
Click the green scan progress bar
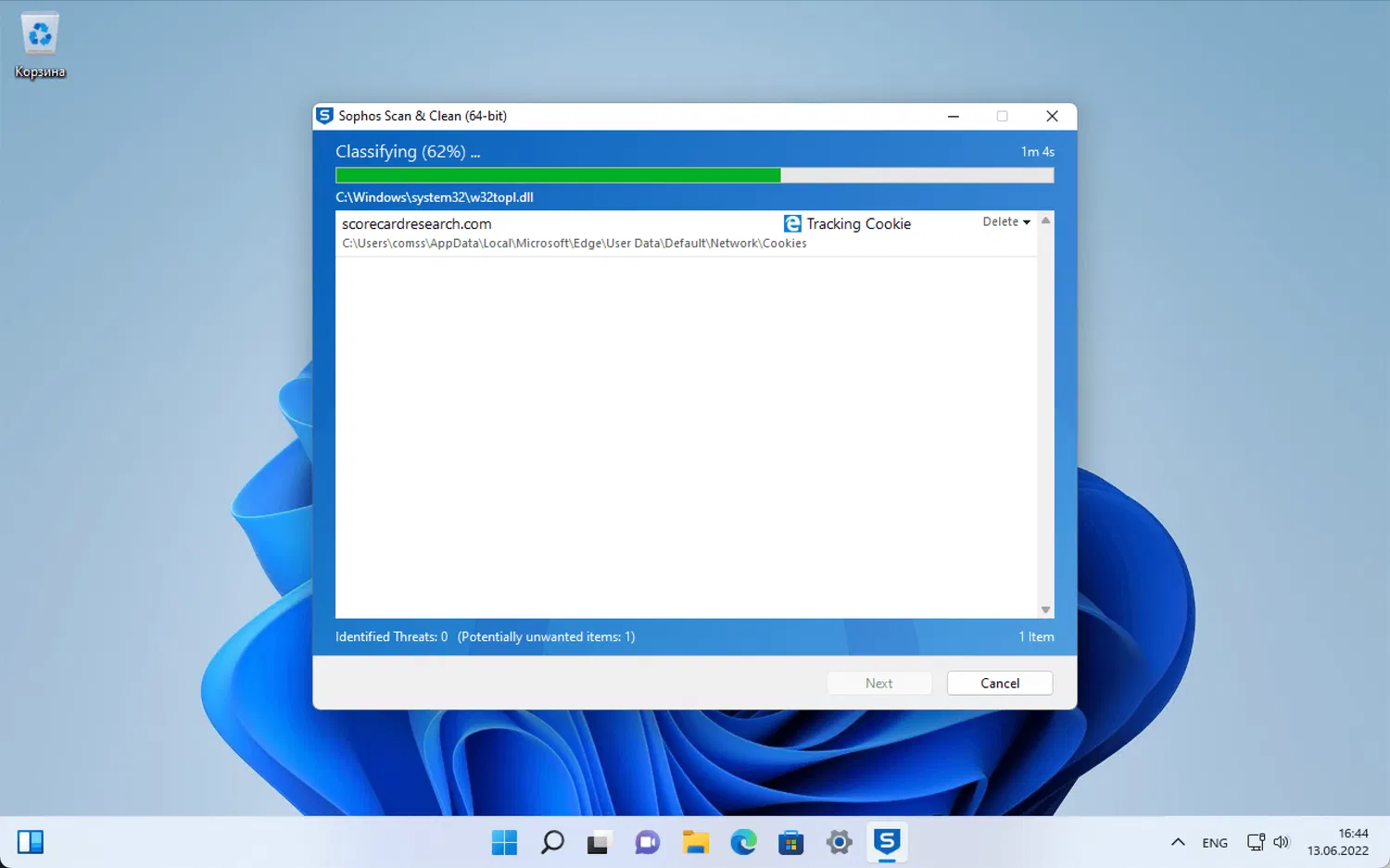tap(694, 175)
